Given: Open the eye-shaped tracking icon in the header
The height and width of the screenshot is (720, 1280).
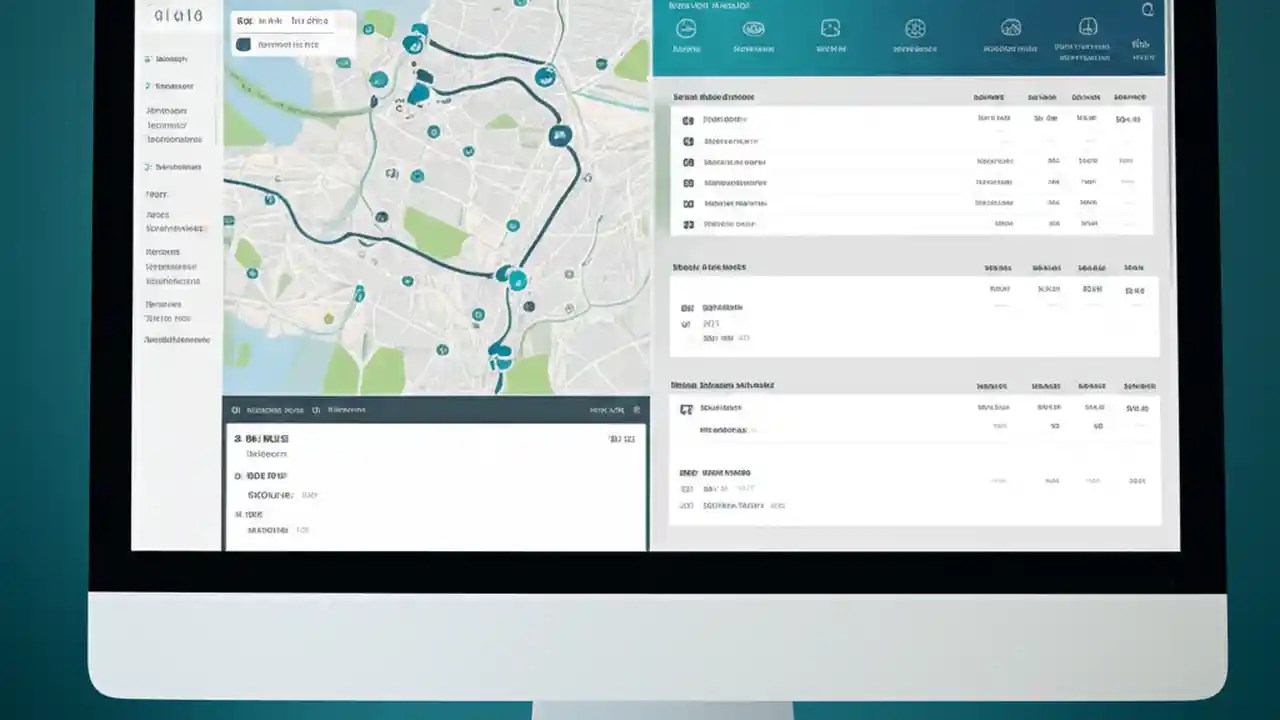Looking at the screenshot, I should [754, 30].
